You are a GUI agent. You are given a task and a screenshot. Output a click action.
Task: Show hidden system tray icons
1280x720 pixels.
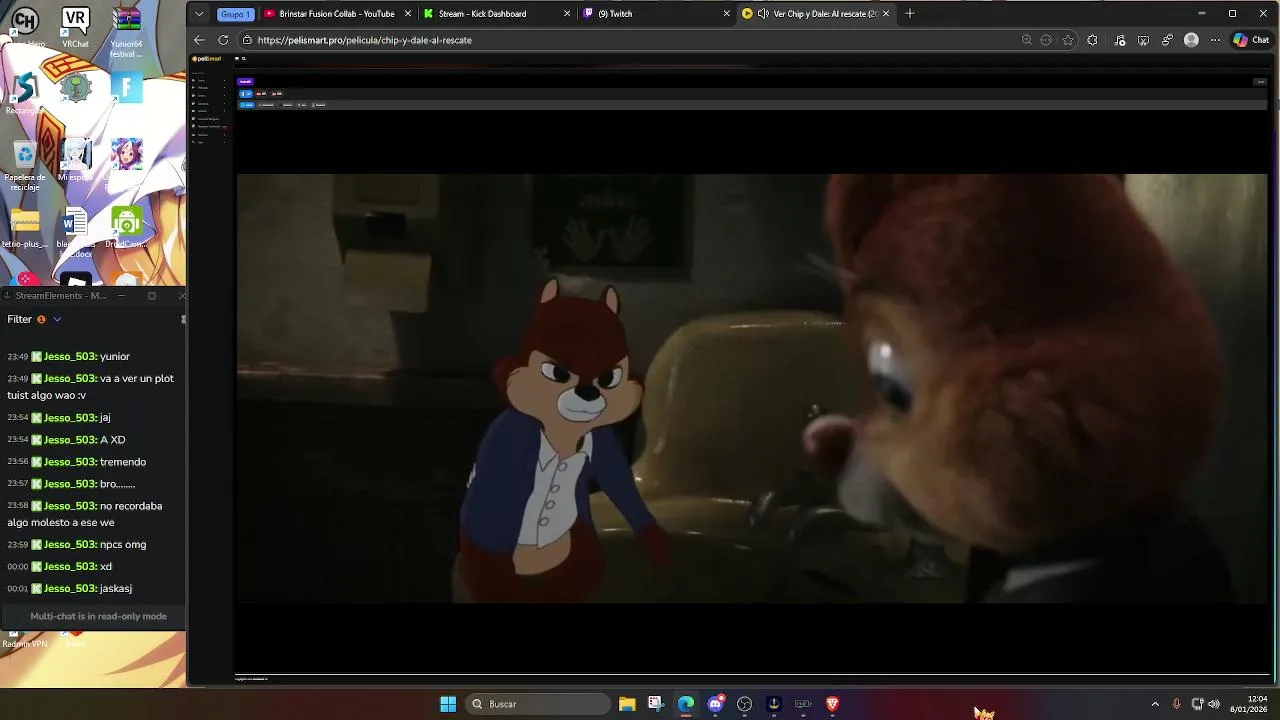(1155, 704)
